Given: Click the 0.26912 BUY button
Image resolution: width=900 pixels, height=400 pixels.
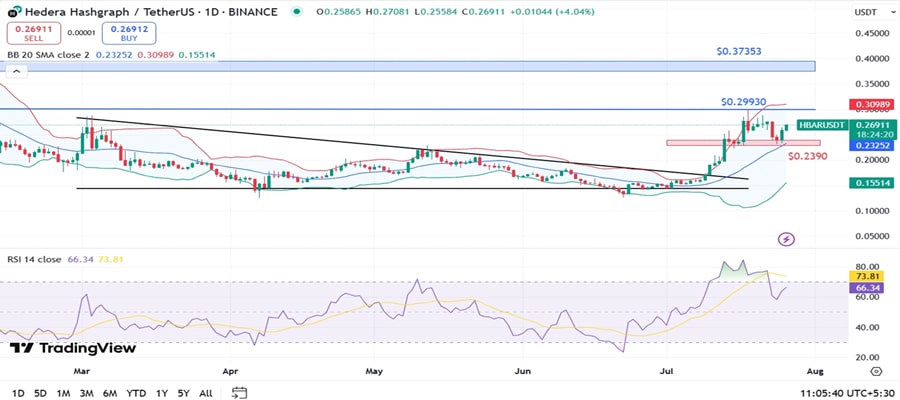Looking at the screenshot, I should pos(129,33).
